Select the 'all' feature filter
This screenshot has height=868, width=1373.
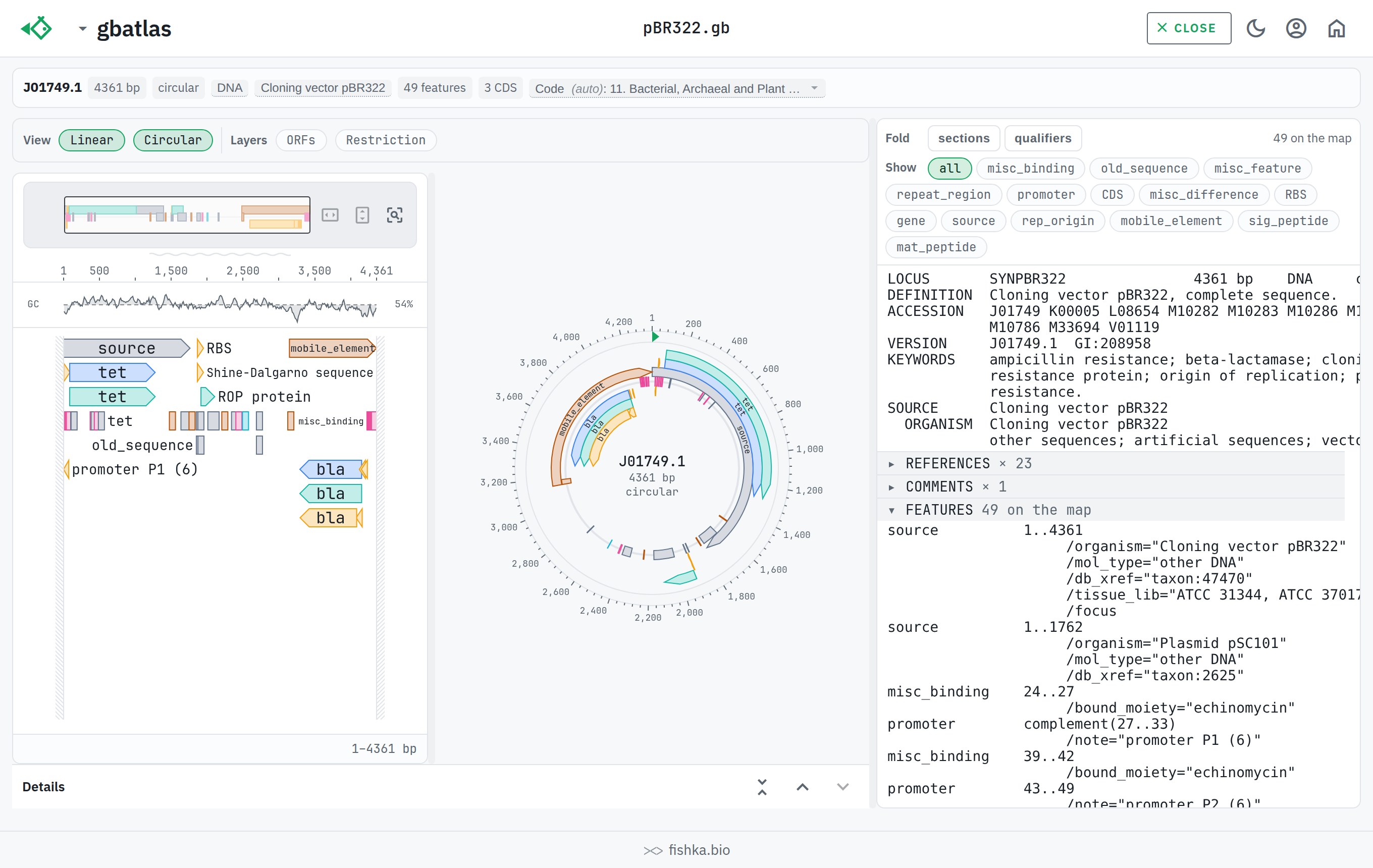click(950, 169)
